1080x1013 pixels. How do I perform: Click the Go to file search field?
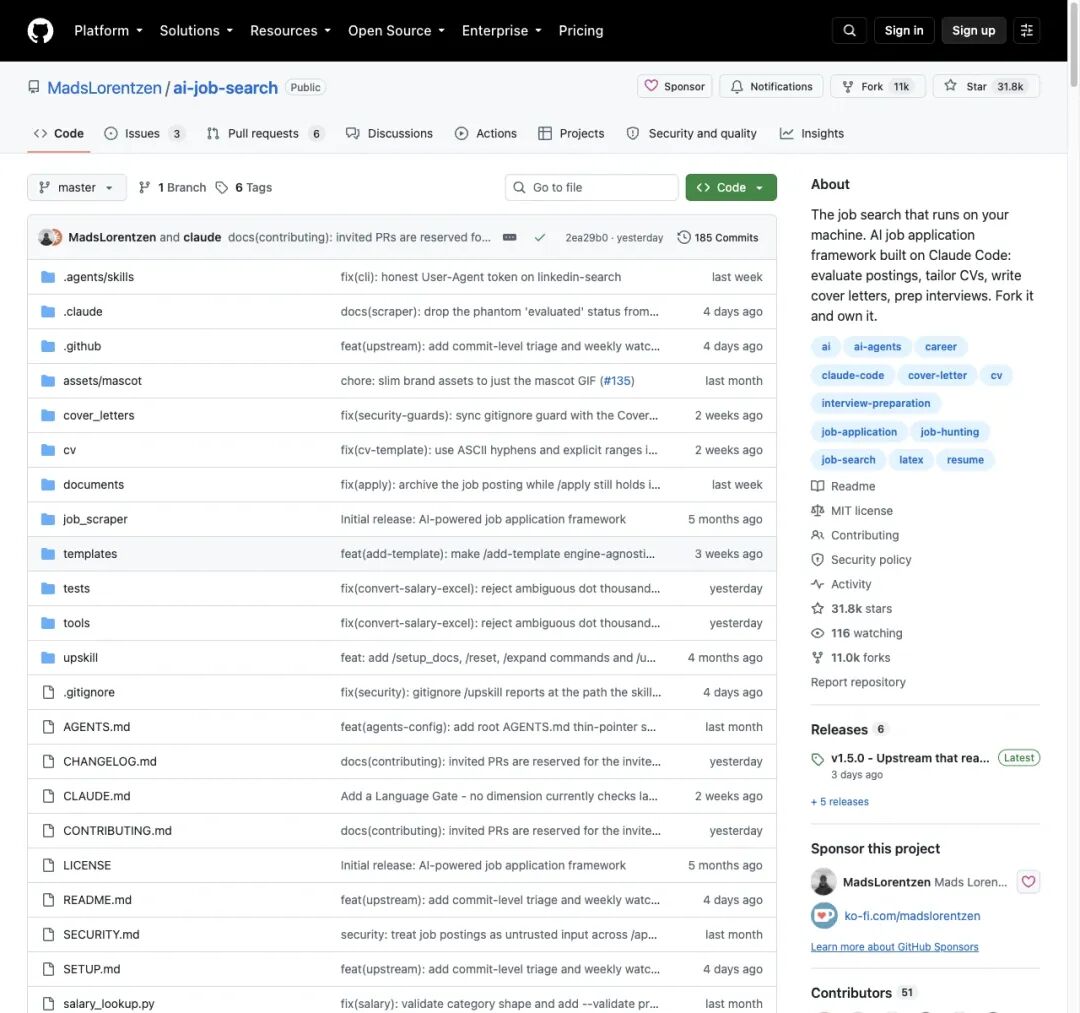click(591, 187)
